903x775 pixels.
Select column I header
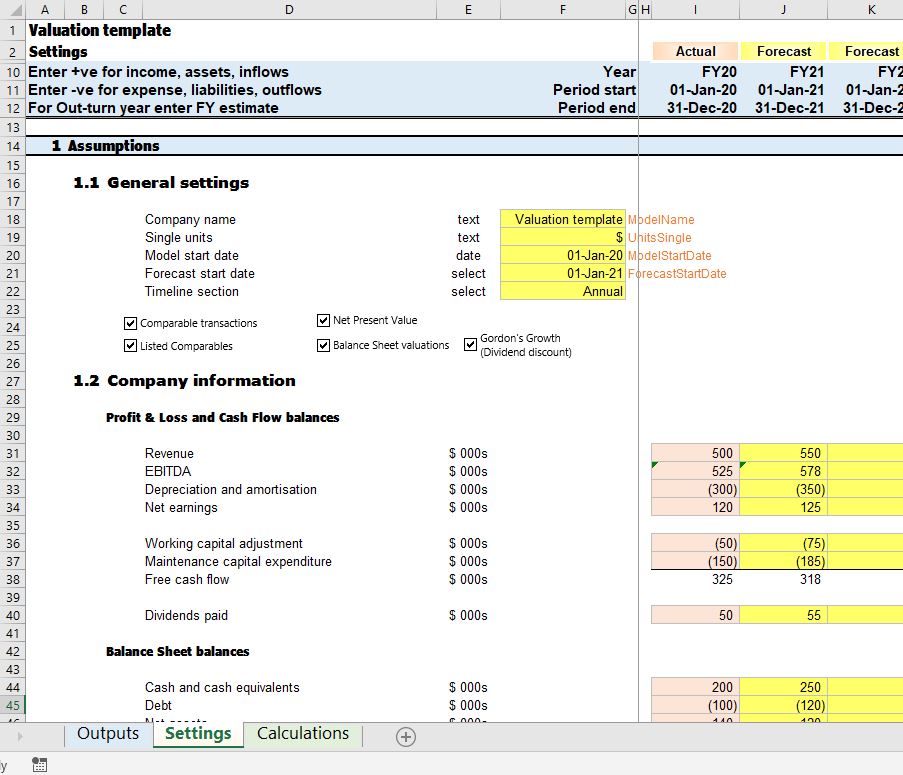[x=695, y=9]
